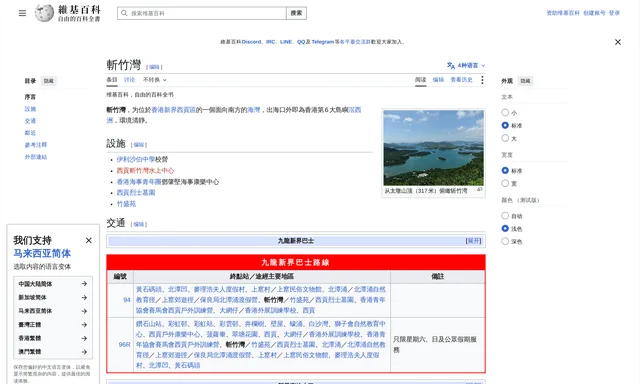640x384 pixels.
Task: Select dark color radio
Action: pos(505,241)
